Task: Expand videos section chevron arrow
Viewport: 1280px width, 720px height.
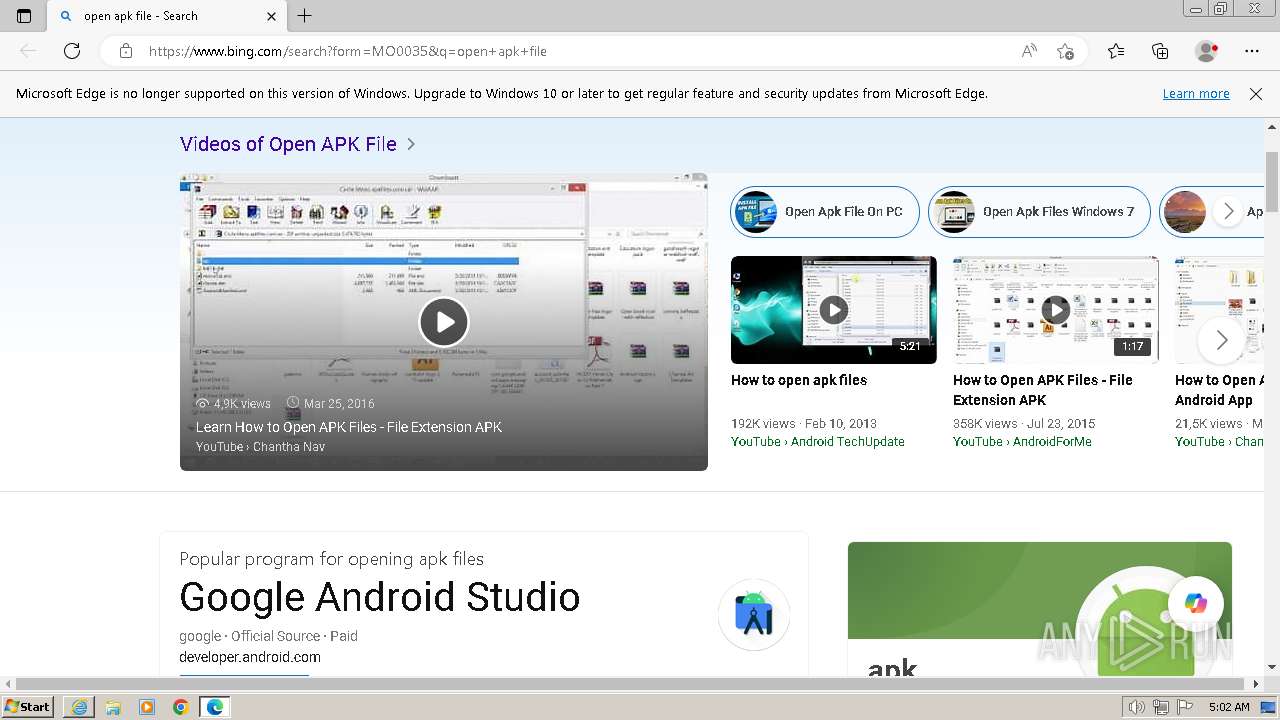Action: (411, 144)
